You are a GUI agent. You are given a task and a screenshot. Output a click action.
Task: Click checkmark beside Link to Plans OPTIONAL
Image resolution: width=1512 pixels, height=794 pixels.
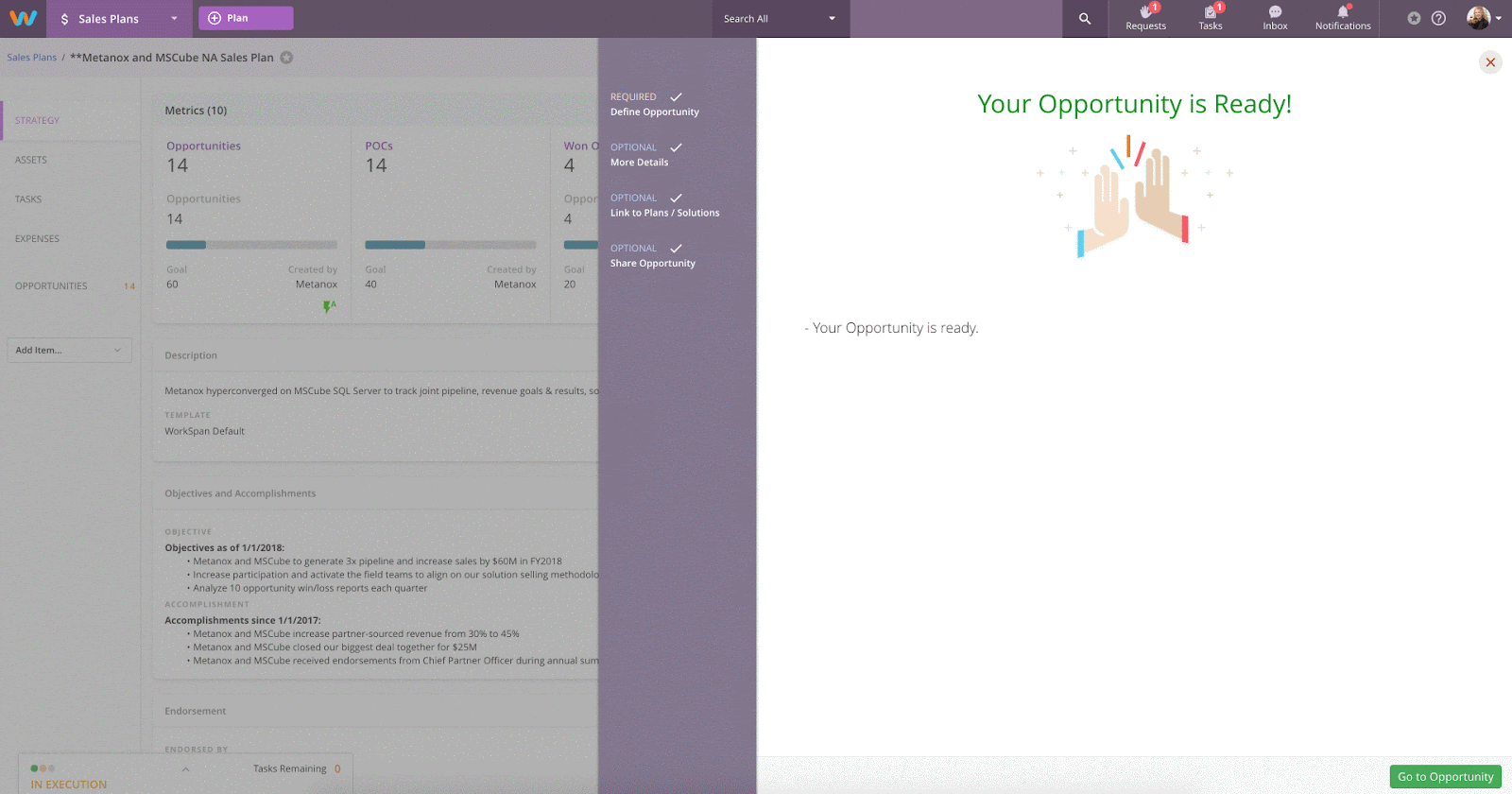tap(676, 198)
